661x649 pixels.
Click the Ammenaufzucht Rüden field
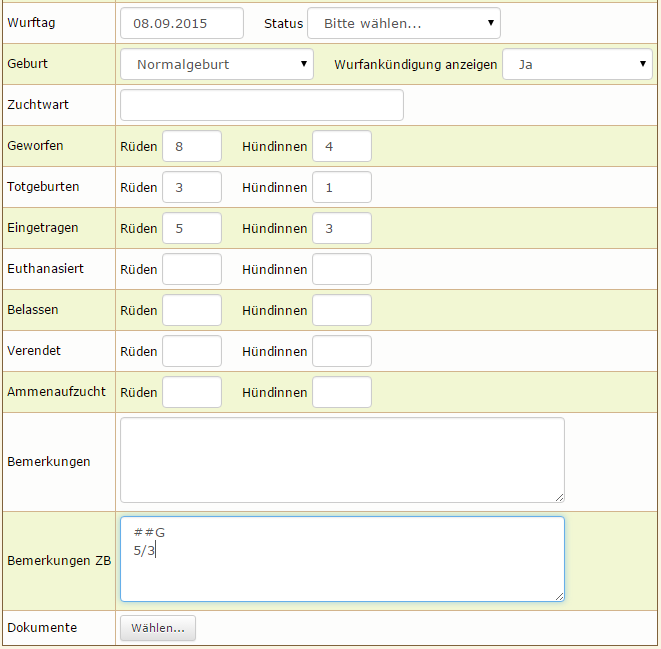[191, 392]
